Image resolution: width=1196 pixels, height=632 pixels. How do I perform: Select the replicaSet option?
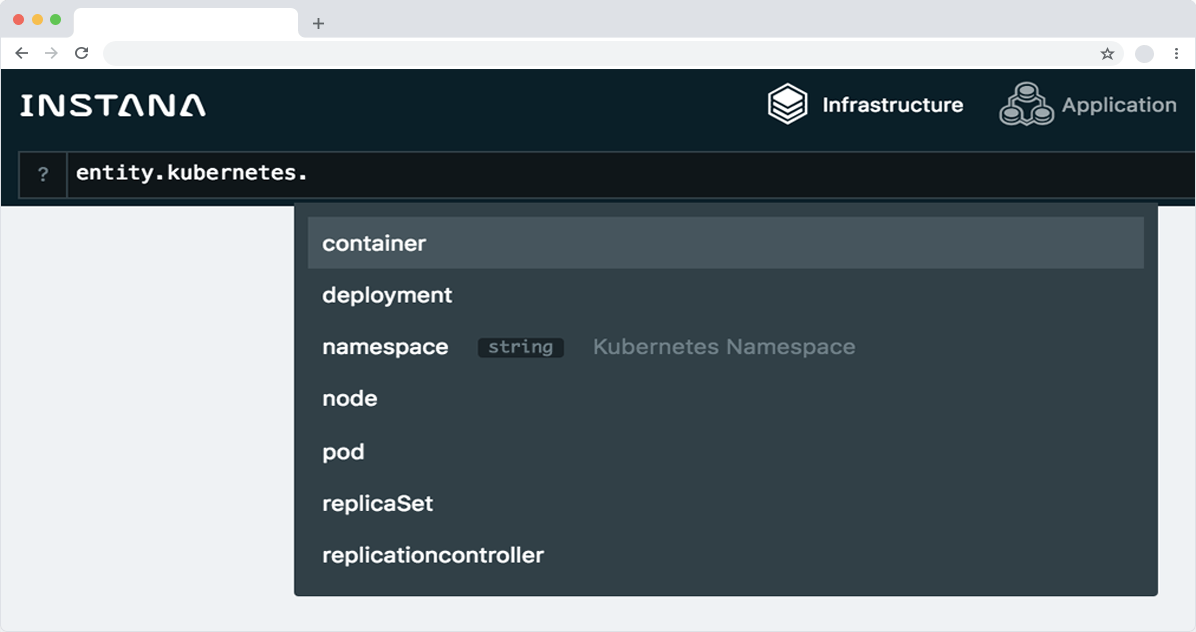tap(377, 503)
